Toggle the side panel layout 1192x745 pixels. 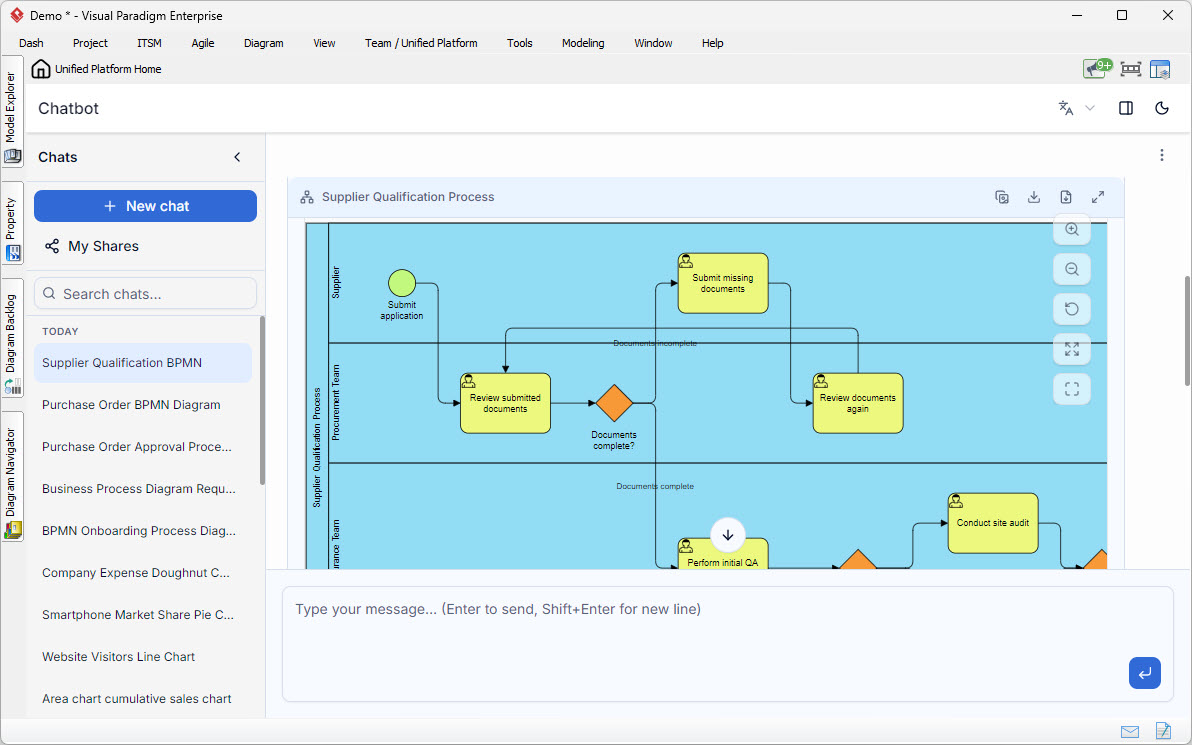point(1126,108)
